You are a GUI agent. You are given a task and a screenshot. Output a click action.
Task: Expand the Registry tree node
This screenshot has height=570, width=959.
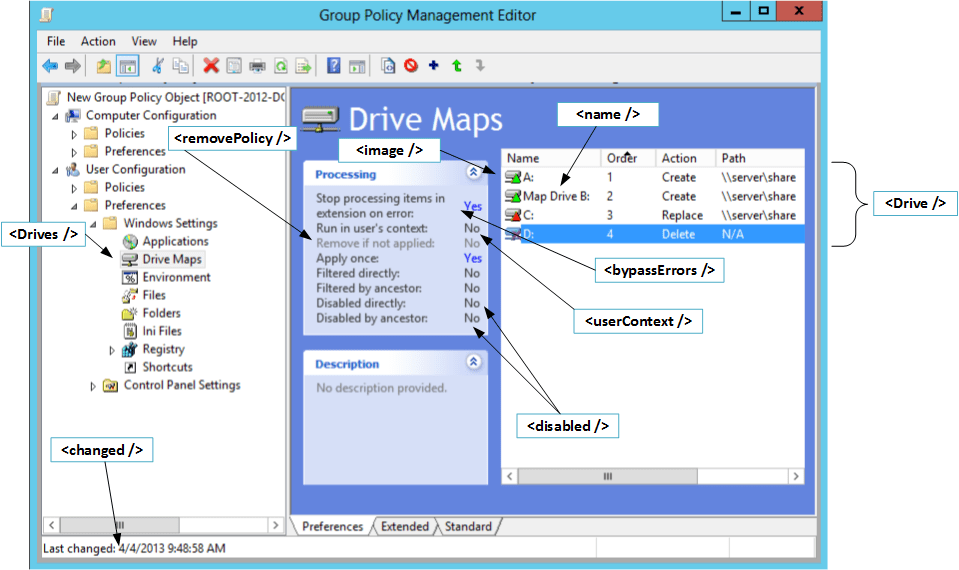coord(112,350)
